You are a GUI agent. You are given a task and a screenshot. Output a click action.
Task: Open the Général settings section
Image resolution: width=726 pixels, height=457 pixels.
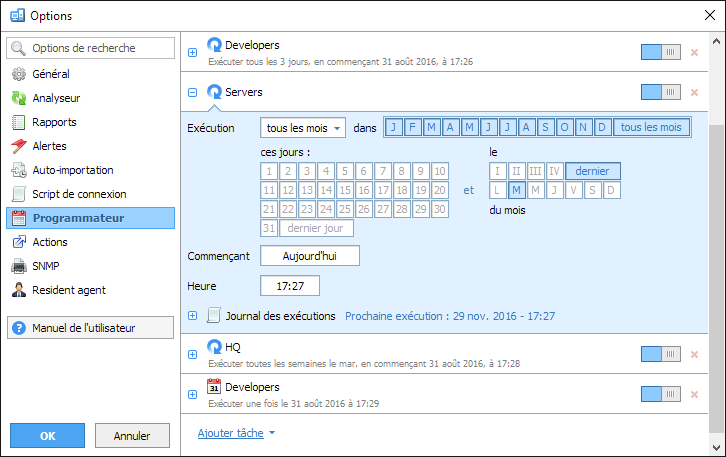click(51, 74)
